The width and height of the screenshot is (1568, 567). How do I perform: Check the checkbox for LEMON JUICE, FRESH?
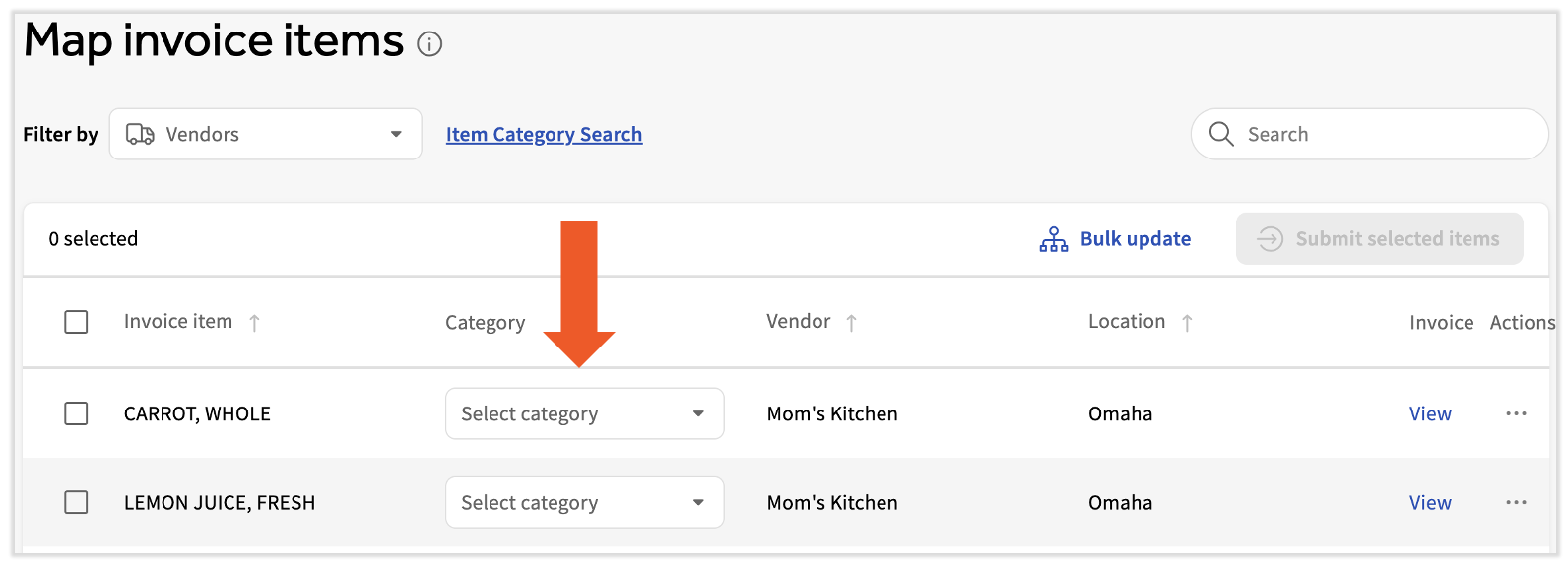76,502
